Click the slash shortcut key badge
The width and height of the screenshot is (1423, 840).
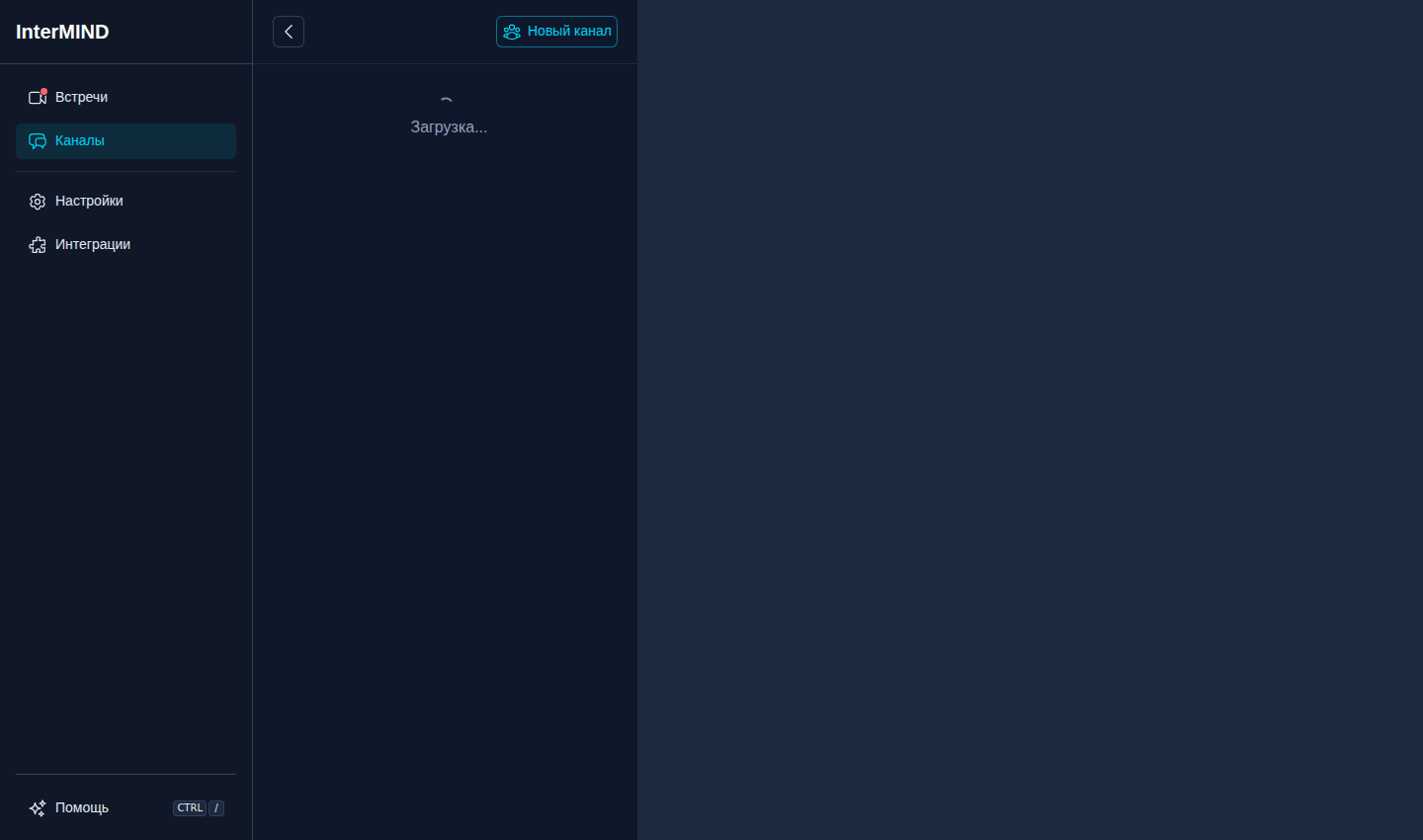point(216,808)
